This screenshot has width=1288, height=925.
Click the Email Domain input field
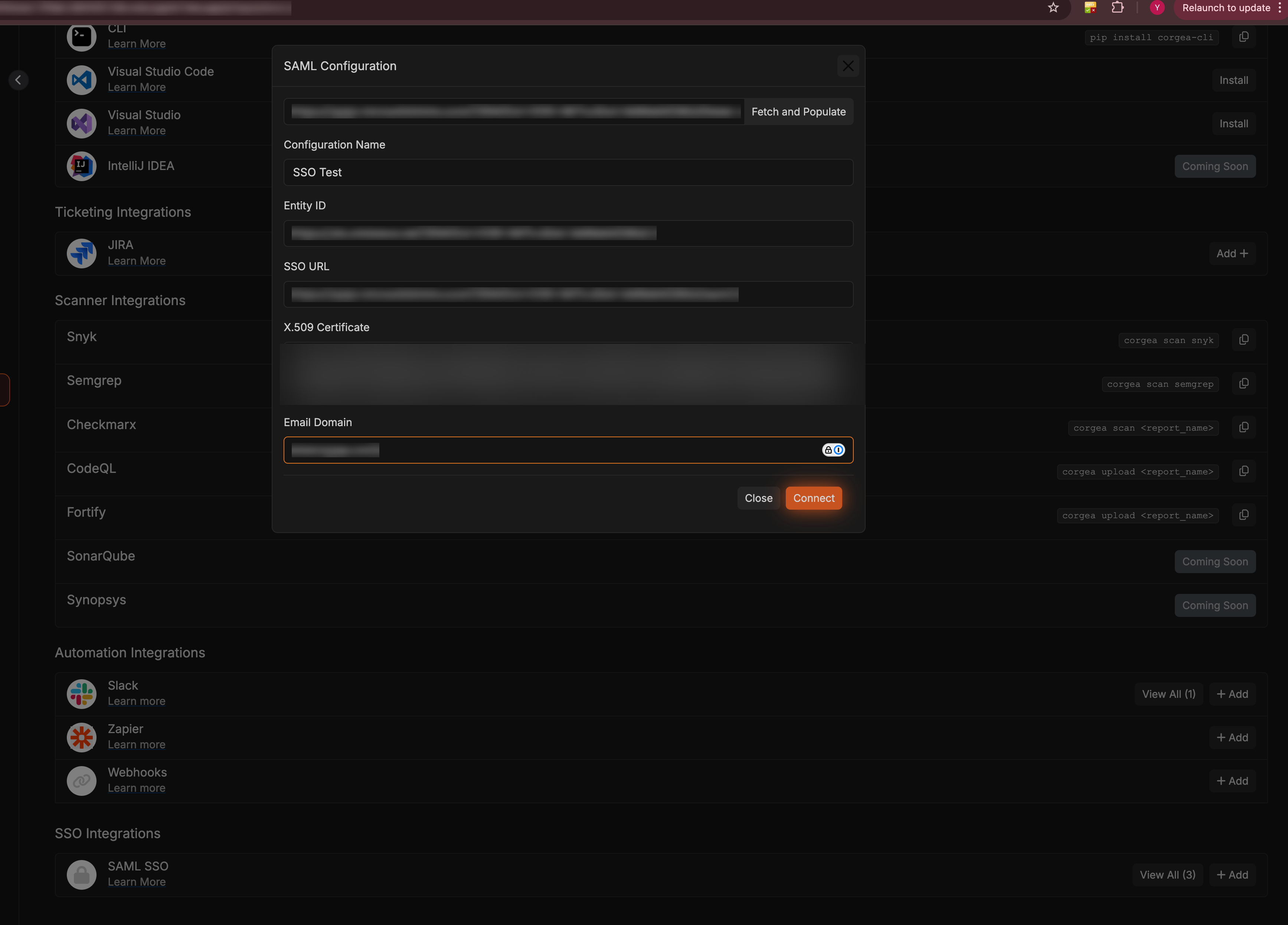[568, 450]
